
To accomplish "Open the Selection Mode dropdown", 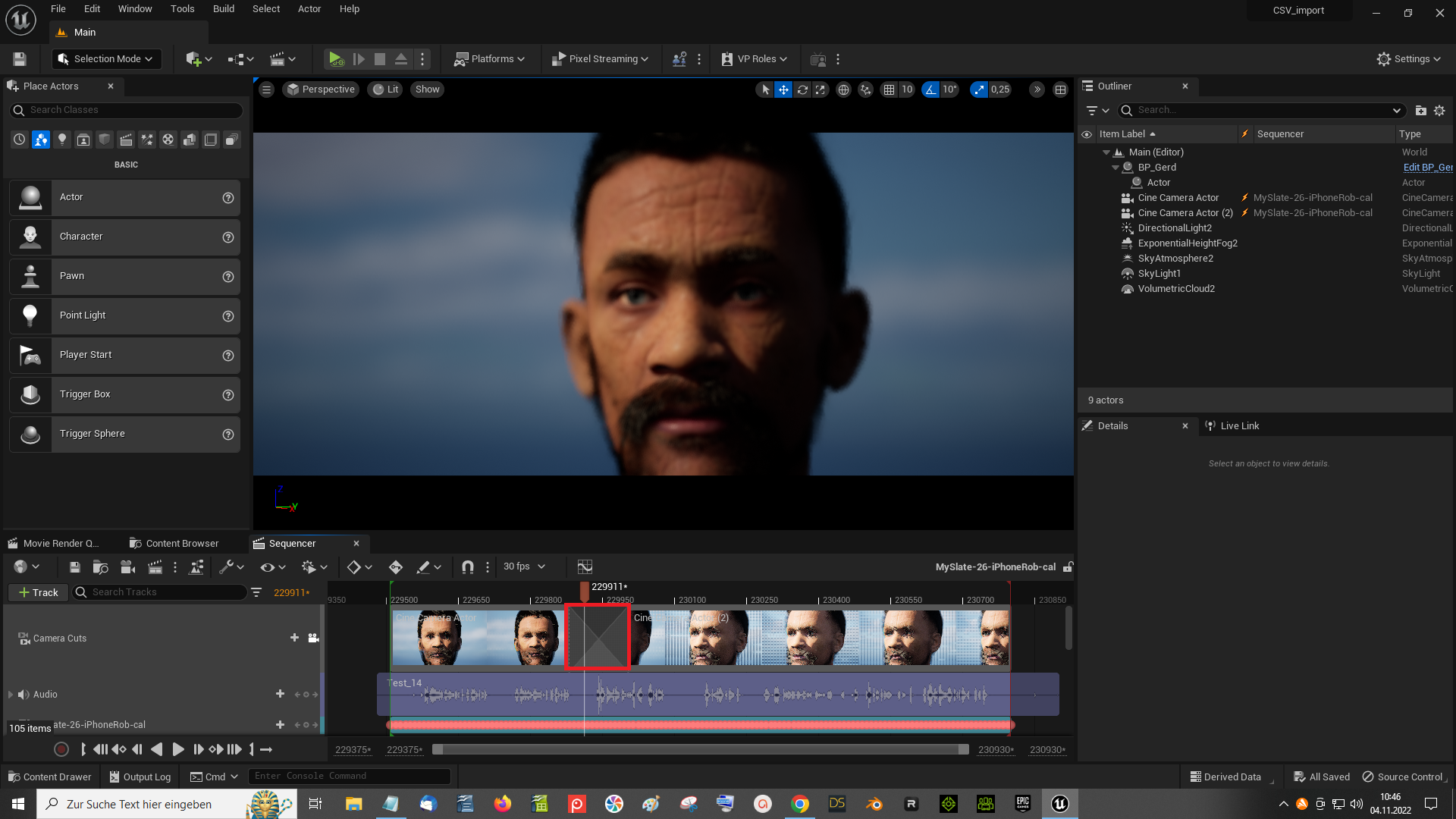I will (106, 59).
